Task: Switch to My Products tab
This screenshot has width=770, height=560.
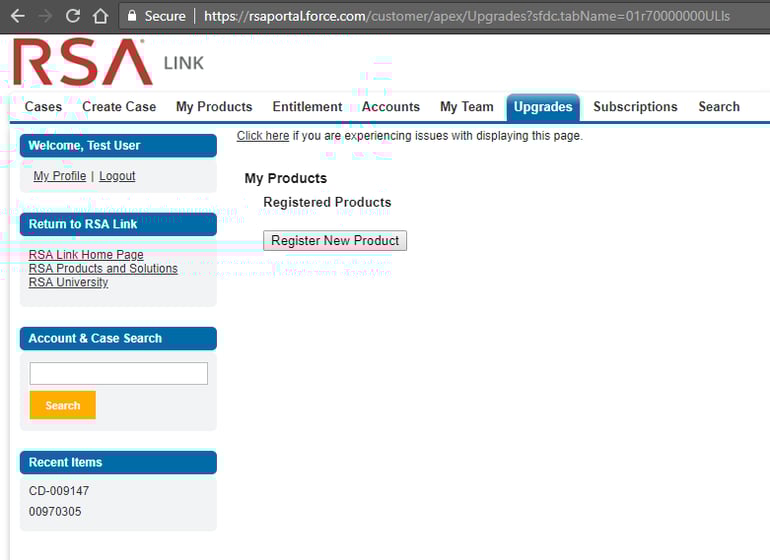Action: tap(214, 107)
